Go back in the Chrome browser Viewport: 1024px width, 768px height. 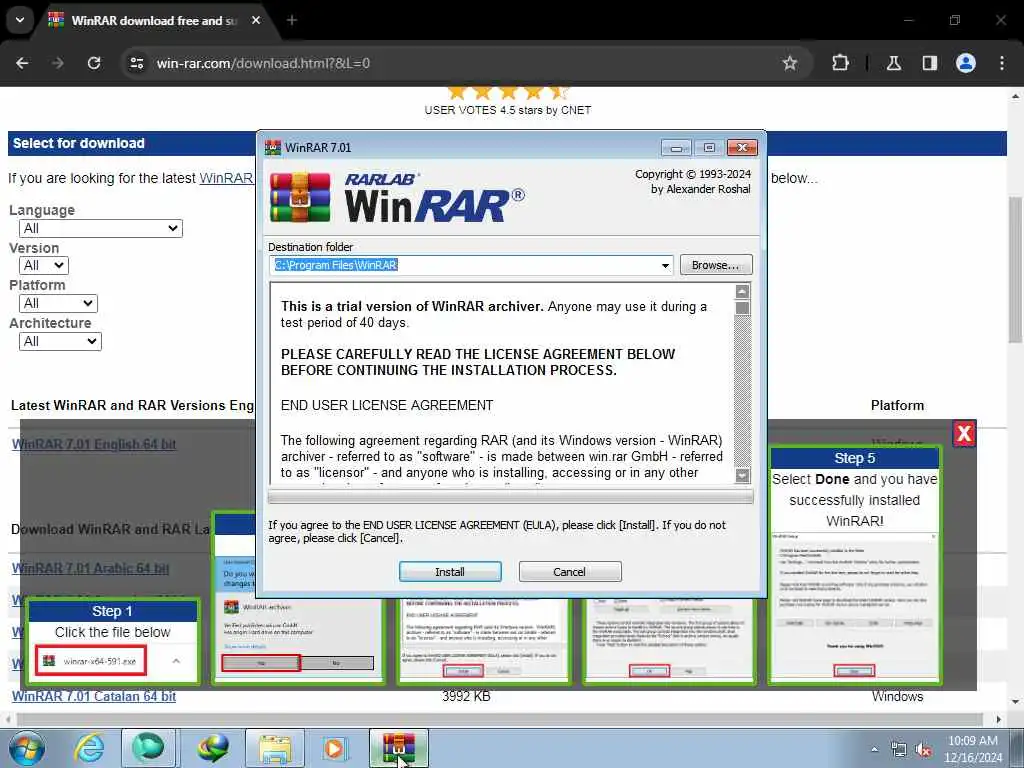click(x=22, y=63)
